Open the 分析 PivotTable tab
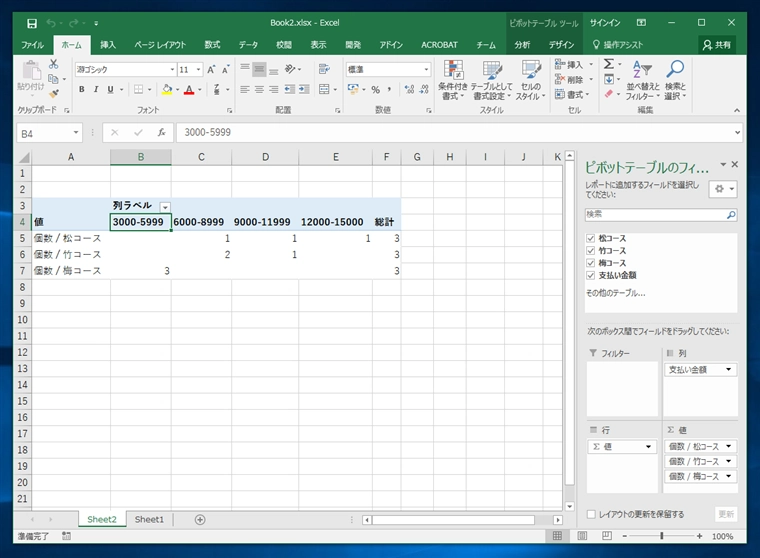The width and height of the screenshot is (760, 558). click(522, 45)
